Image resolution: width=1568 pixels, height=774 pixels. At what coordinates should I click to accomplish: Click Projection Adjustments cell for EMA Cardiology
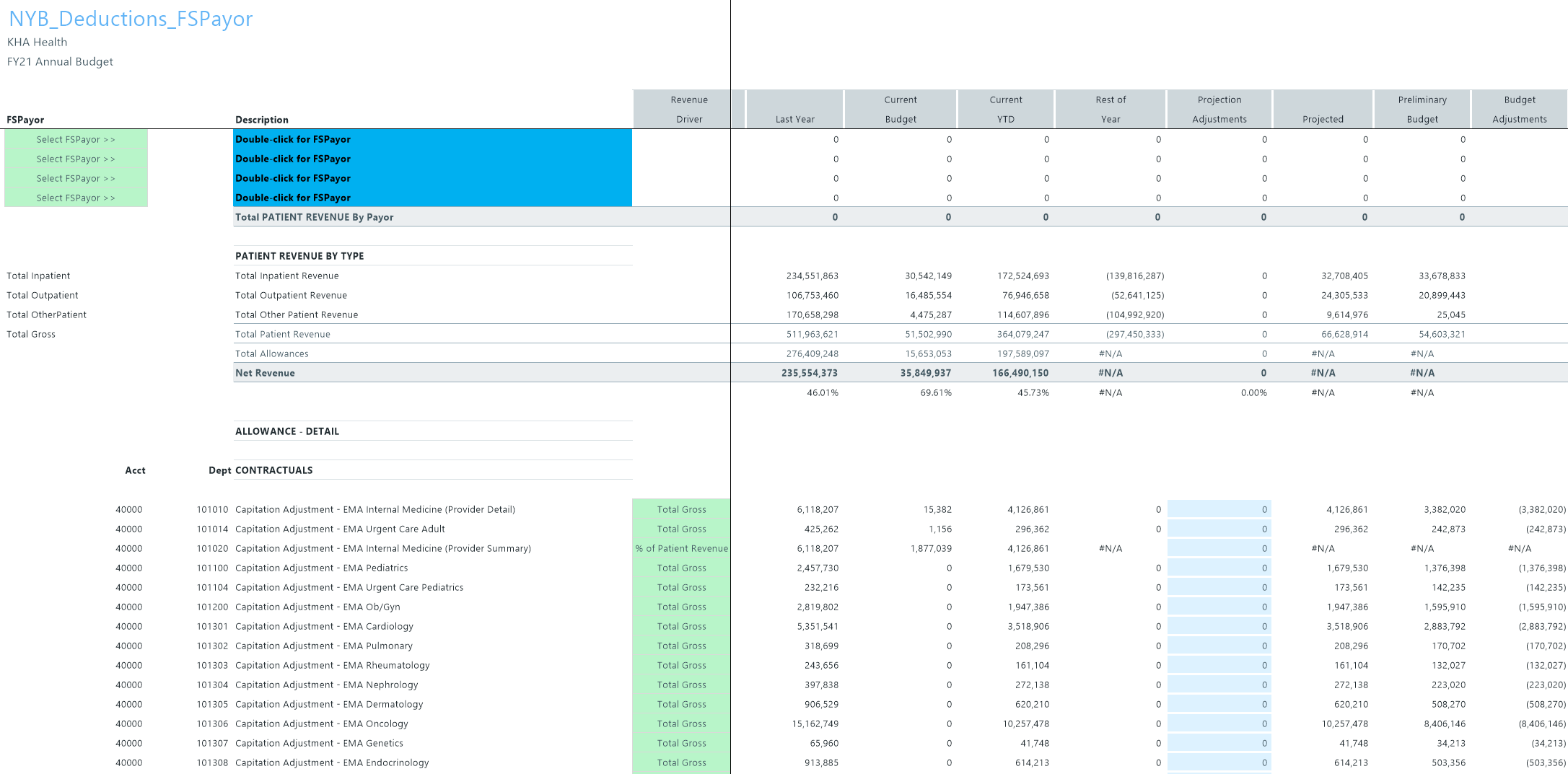1219,626
